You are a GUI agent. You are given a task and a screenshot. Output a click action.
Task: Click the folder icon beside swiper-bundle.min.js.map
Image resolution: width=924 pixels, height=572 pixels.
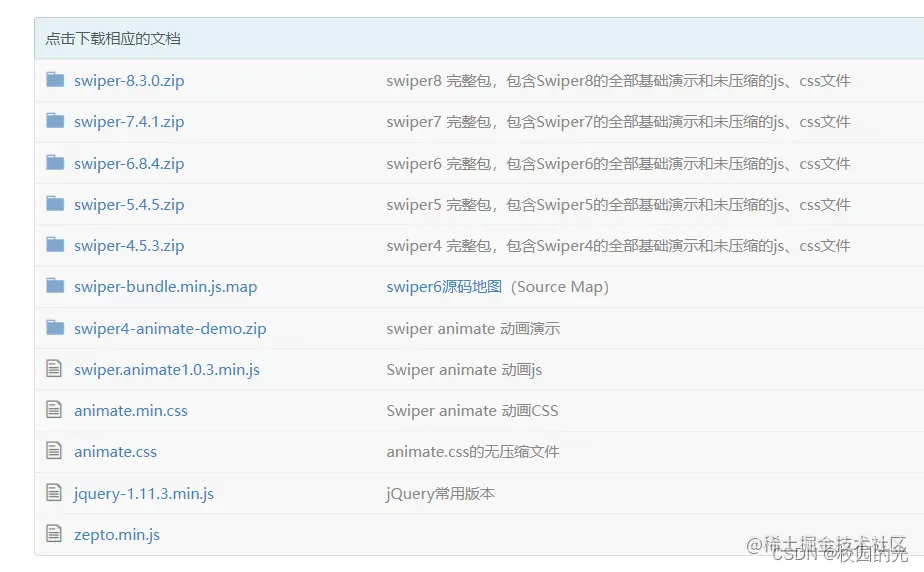point(55,286)
